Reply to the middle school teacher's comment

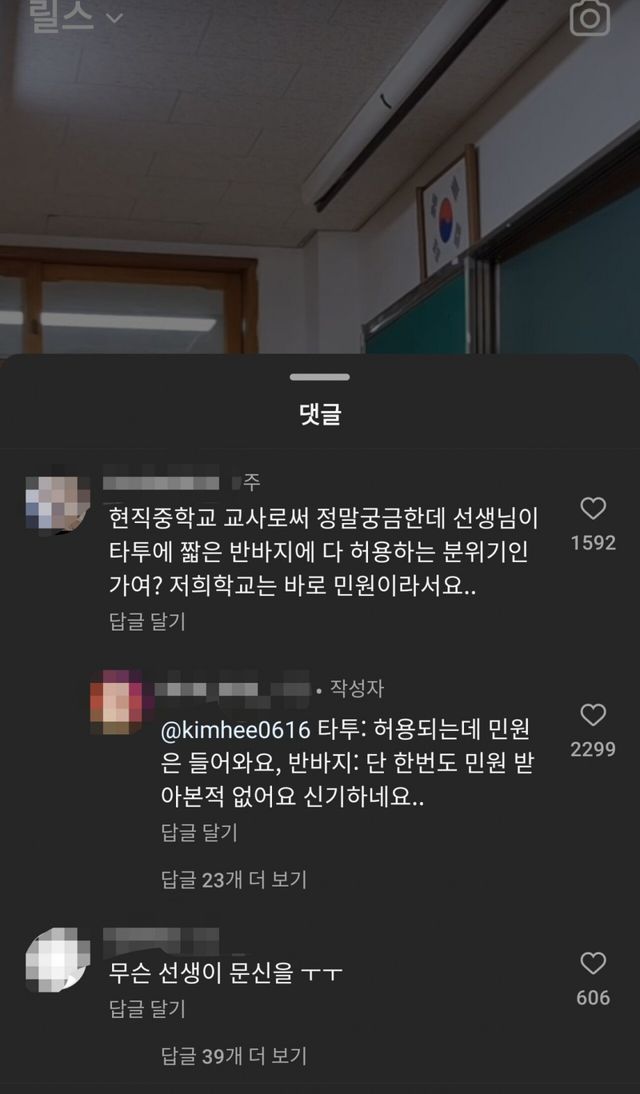coord(147,621)
